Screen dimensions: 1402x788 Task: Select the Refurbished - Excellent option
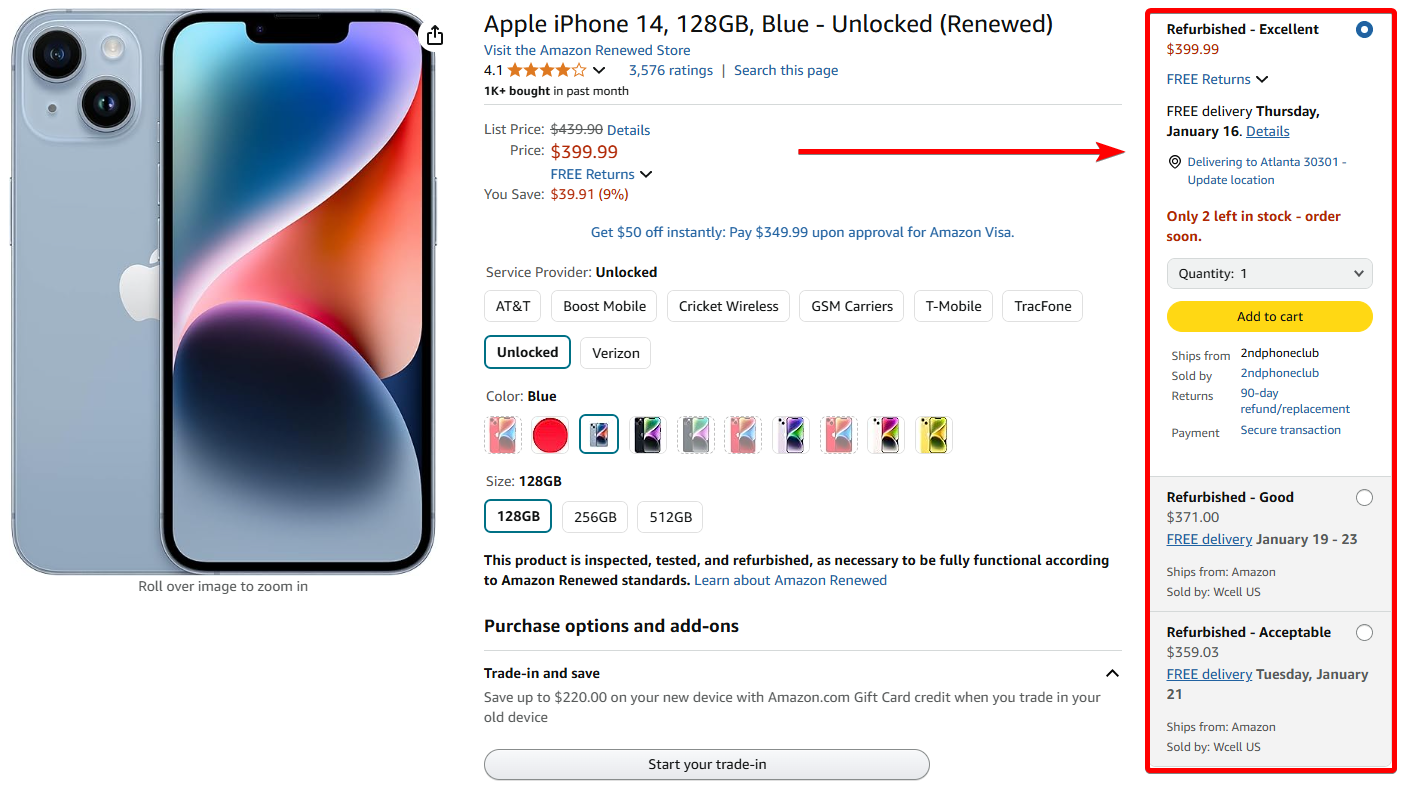[1364, 29]
